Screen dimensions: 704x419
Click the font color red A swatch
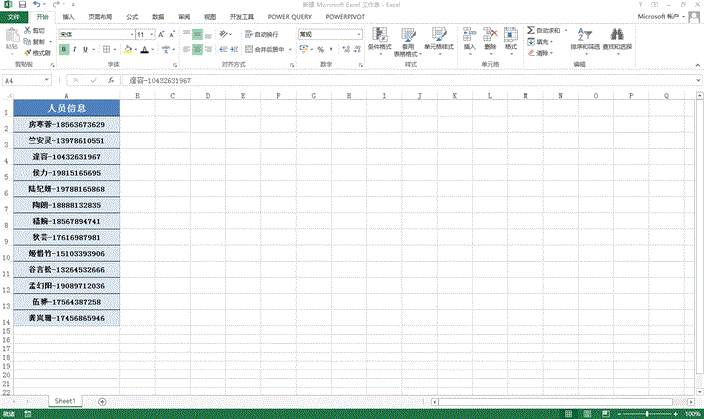[145, 49]
